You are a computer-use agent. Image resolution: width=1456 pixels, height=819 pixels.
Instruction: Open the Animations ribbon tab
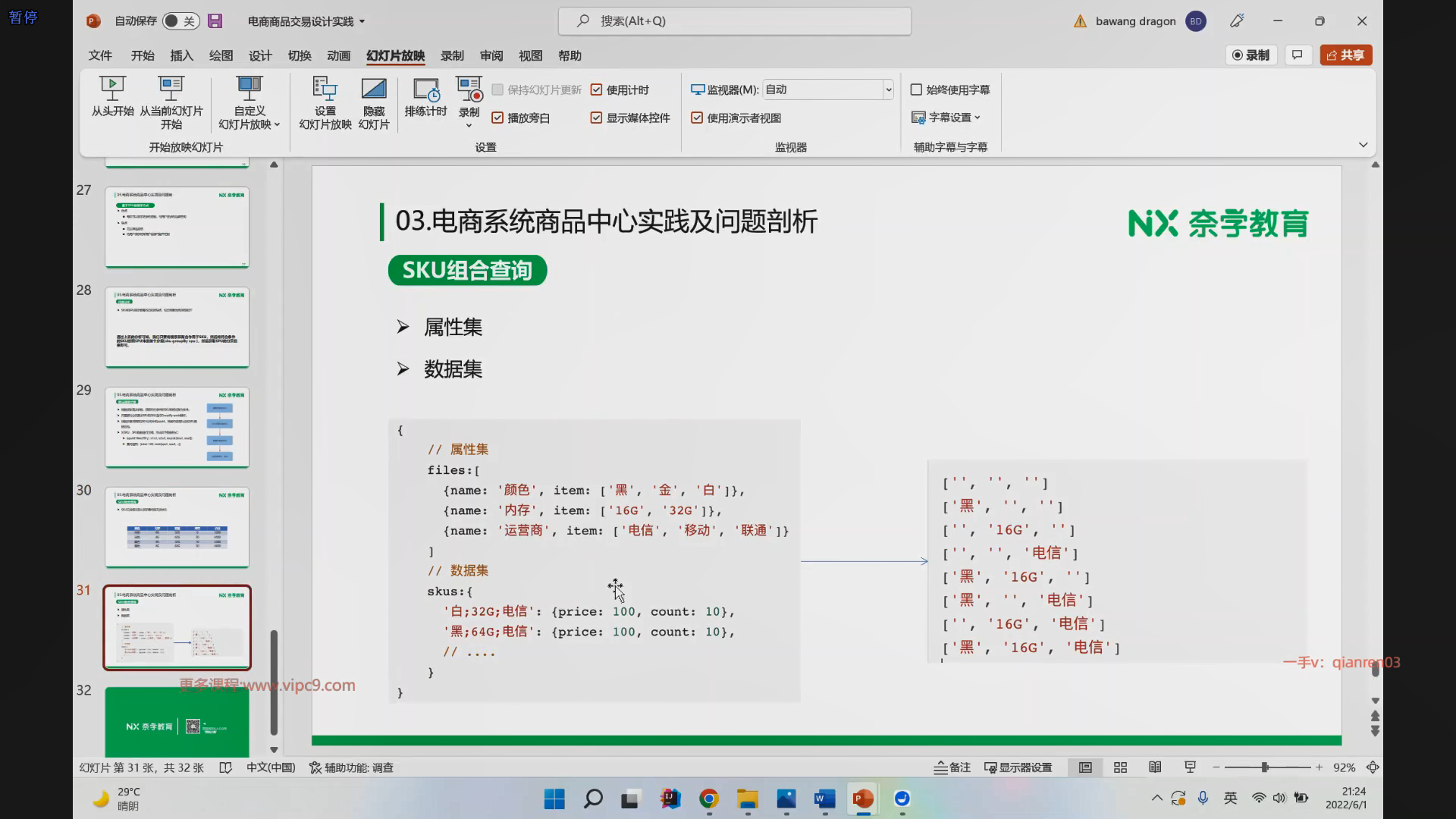tap(338, 55)
